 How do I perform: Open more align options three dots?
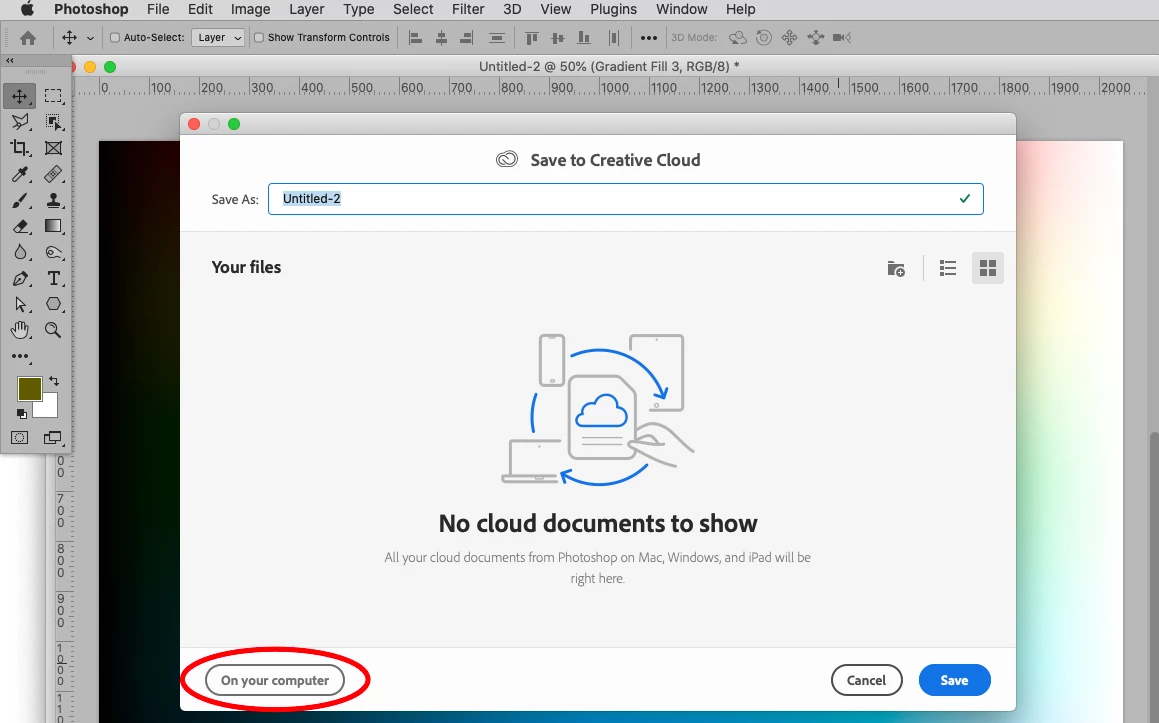click(648, 38)
